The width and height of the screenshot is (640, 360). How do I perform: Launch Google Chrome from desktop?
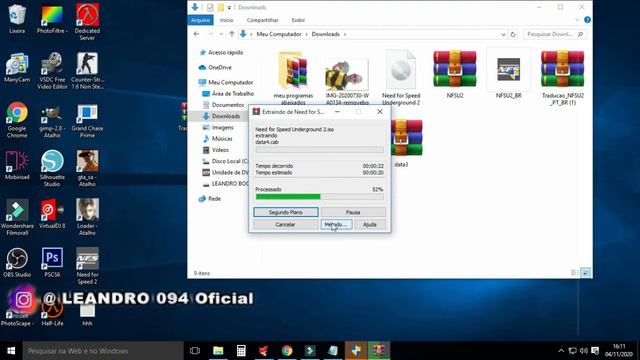tap(17, 120)
